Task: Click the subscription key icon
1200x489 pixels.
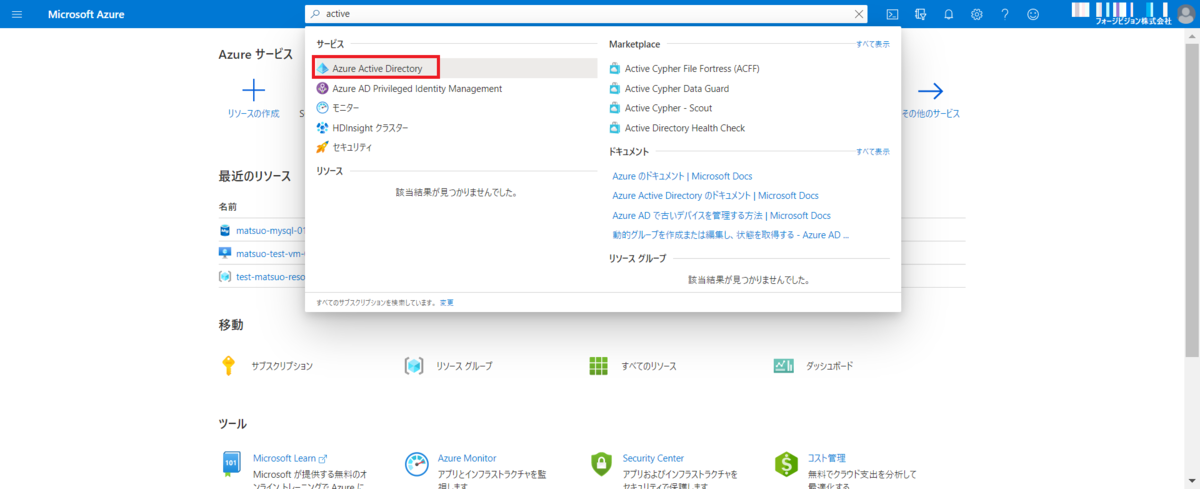Action: (x=229, y=365)
